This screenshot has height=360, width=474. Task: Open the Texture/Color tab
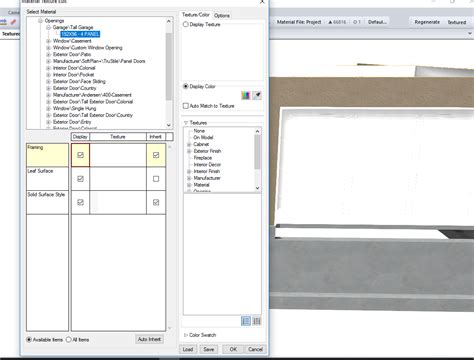pos(196,15)
